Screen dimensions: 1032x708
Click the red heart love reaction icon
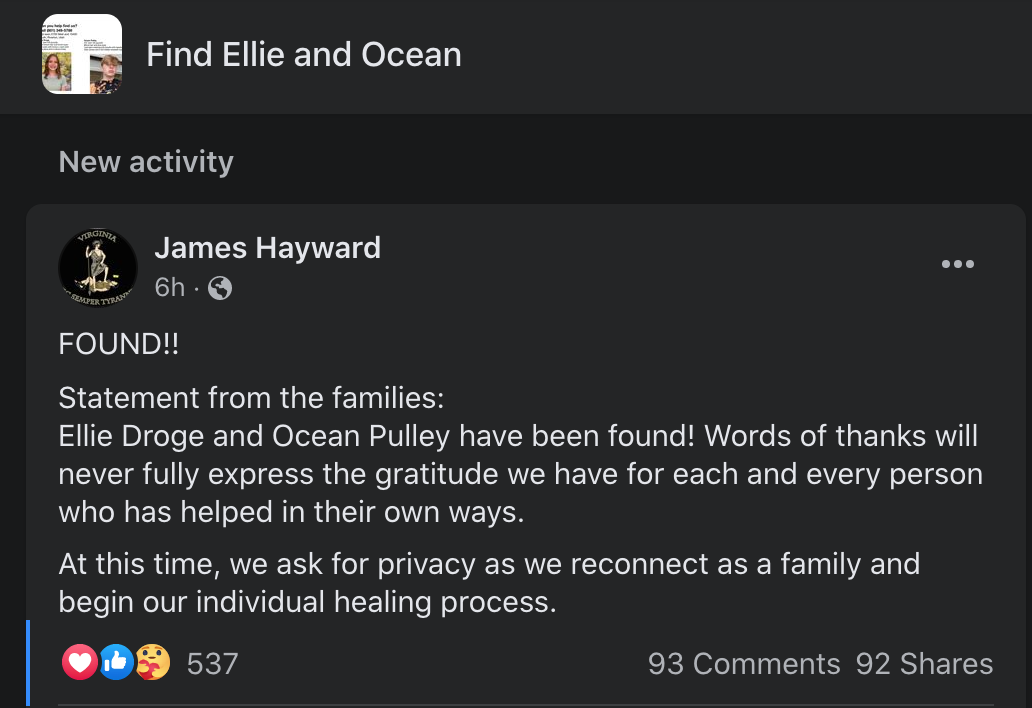click(x=80, y=662)
